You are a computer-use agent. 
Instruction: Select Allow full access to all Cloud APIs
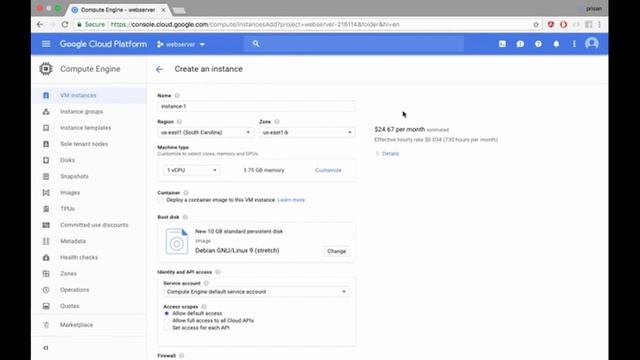[x=167, y=321]
